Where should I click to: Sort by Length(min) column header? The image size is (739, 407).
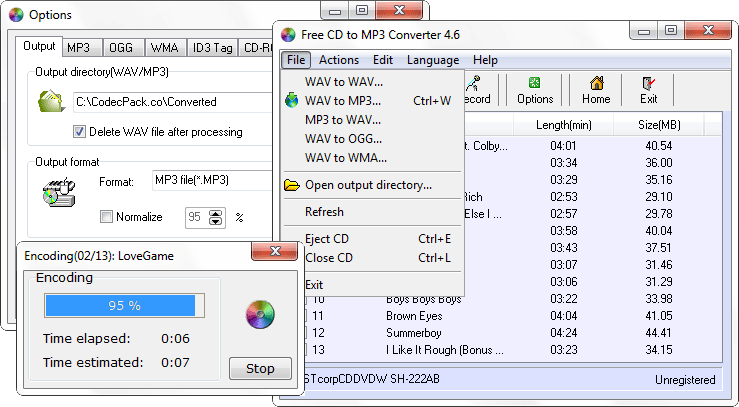pyautogui.click(x=564, y=125)
